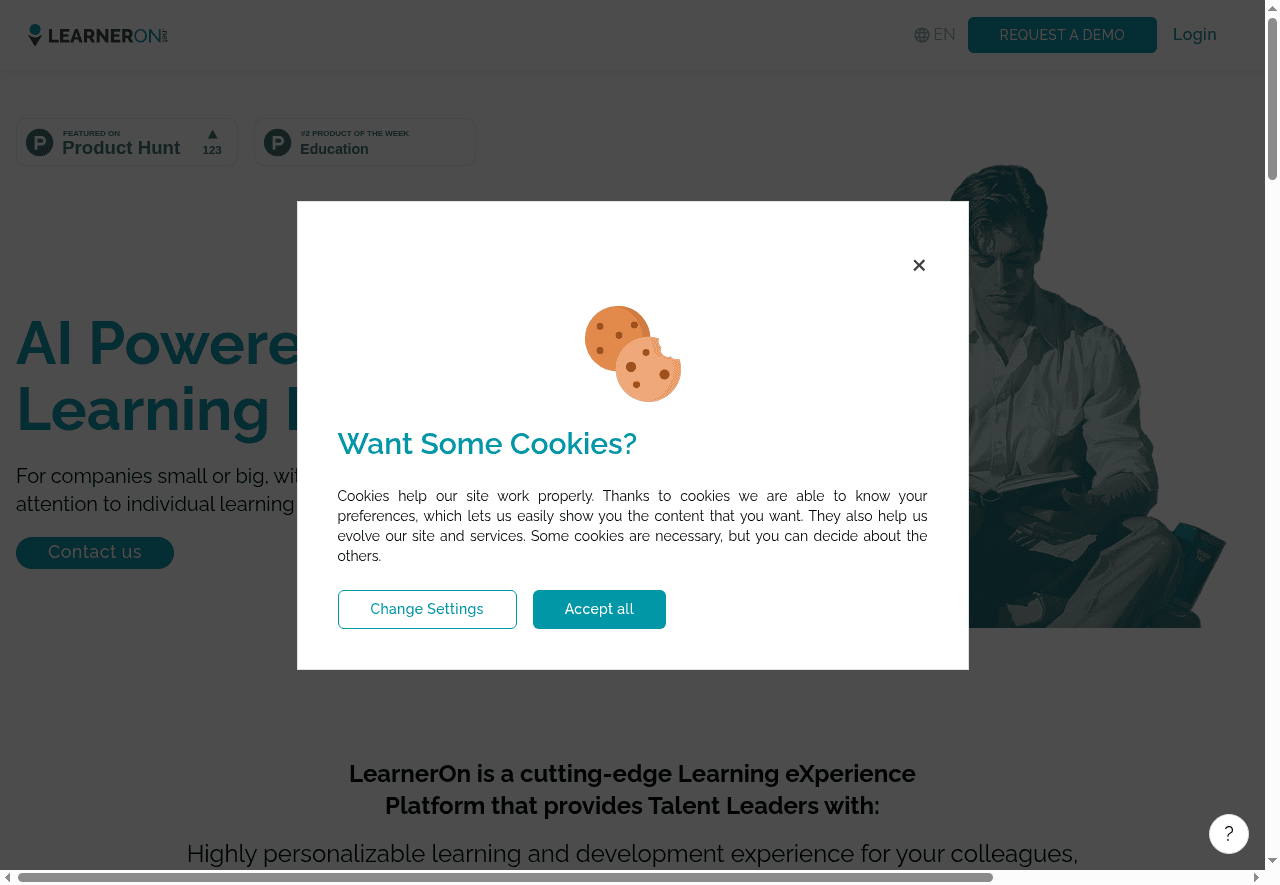Close the cookie dialog with X icon

pos(919,265)
